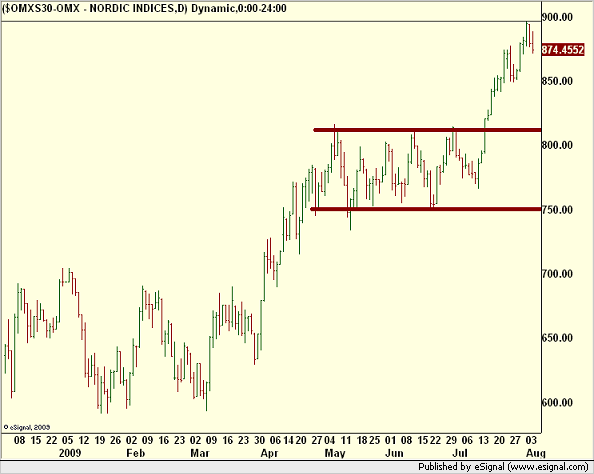Click the May month label
594x474 pixels.
(x=335, y=453)
